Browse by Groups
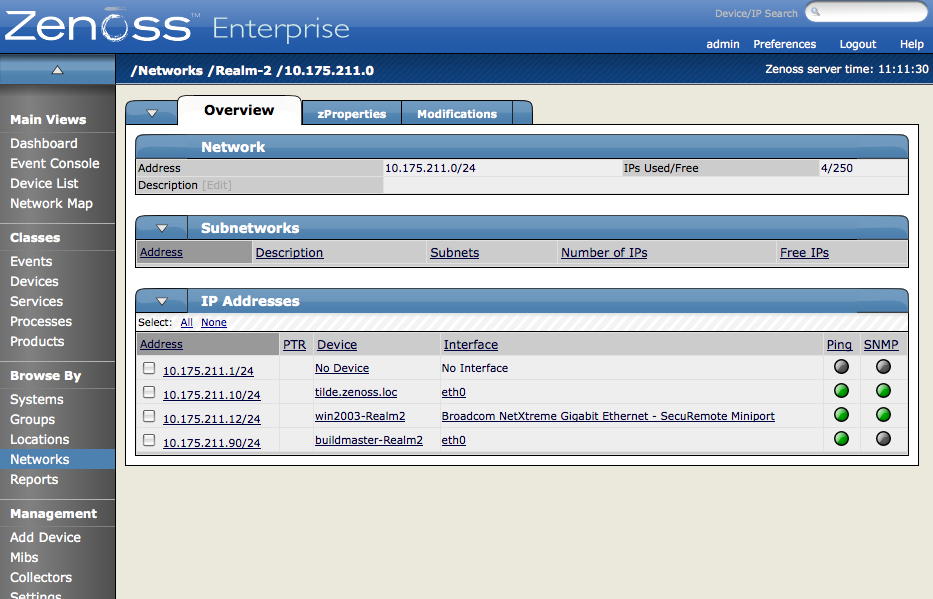 [33, 419]
